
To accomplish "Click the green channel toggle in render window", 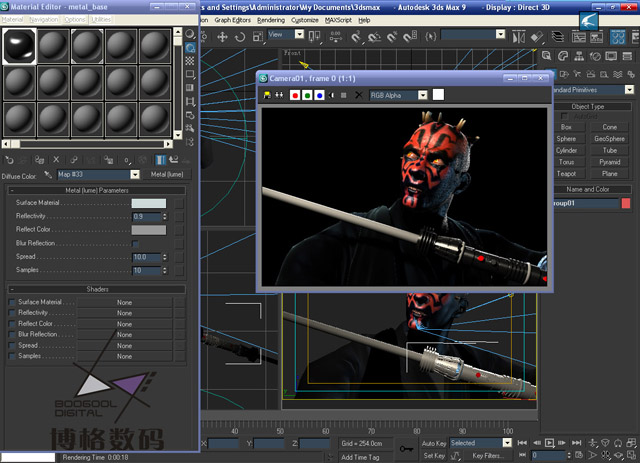I will coord(307,95).
